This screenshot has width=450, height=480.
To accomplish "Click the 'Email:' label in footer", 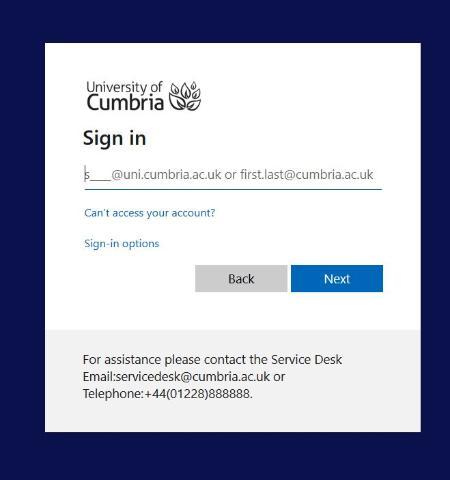I will pyautogui.click(x=99, y=377).
